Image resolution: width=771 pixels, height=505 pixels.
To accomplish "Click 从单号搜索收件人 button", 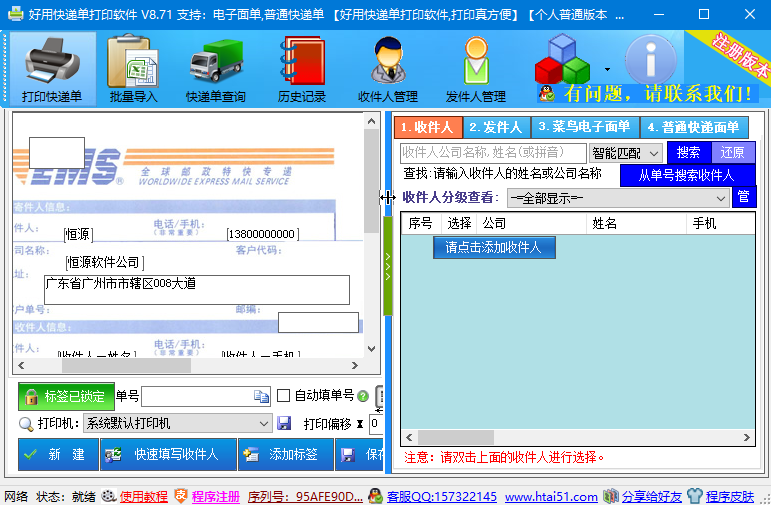I will [687, 176].
